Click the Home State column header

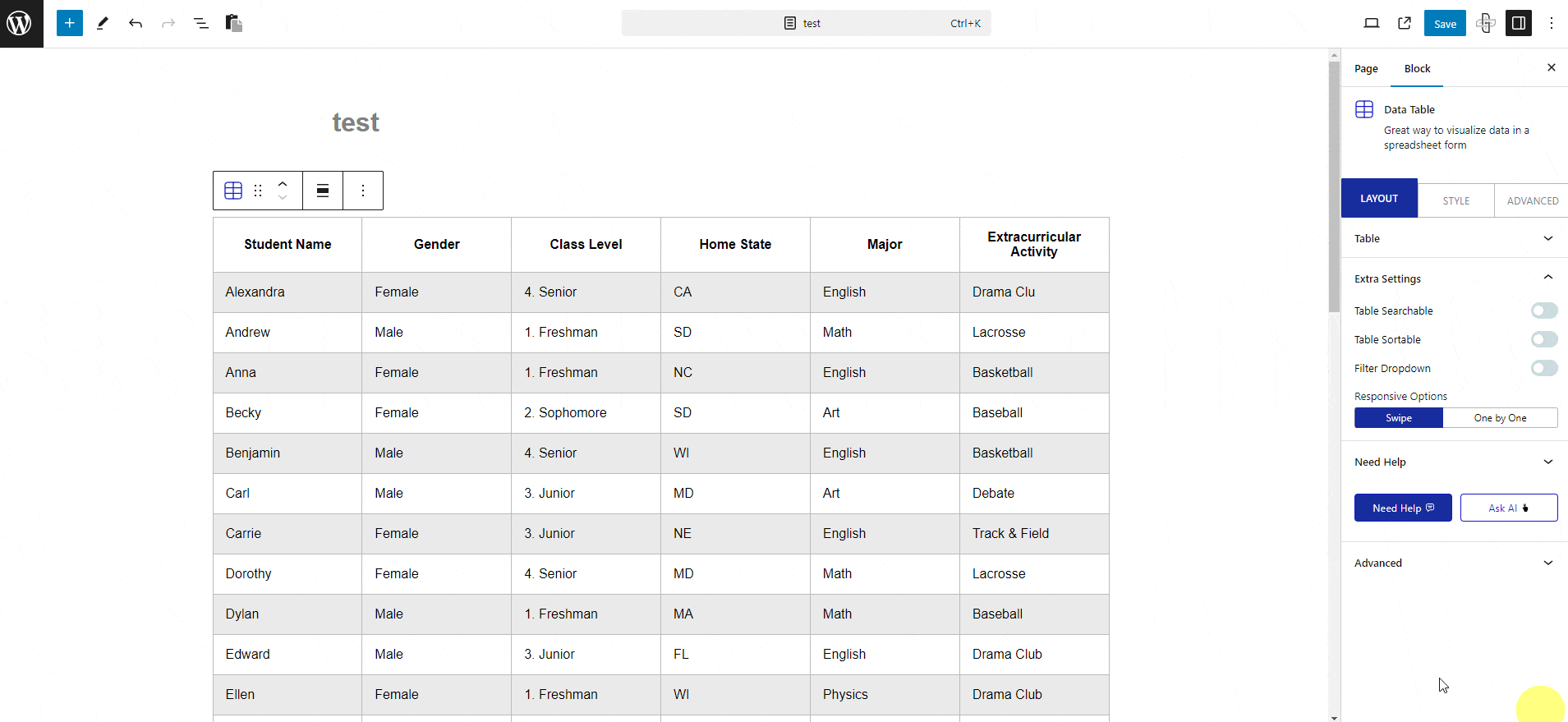click(x=735, y=244)
